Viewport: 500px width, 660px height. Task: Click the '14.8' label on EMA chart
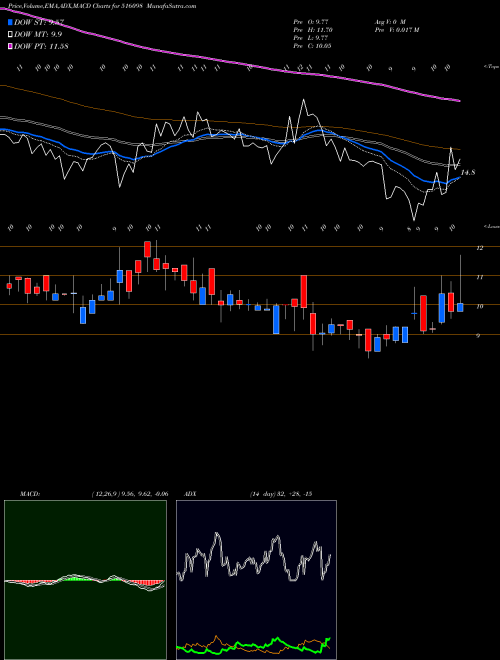(x=468, y=172)
